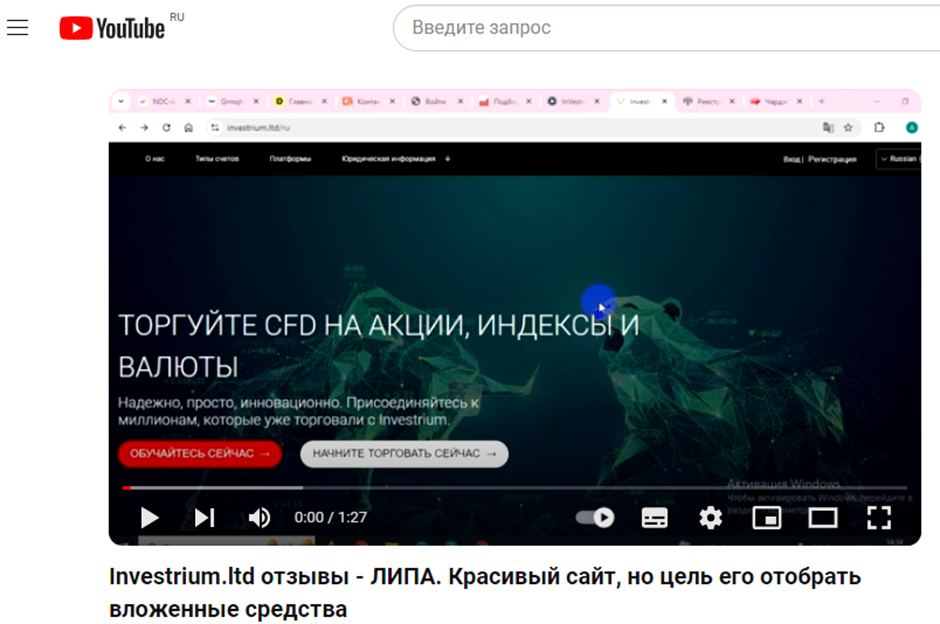Viewport: 940px width, 624px height.
Task: Toggle the autoplay switch in the player
Action: 595,517
